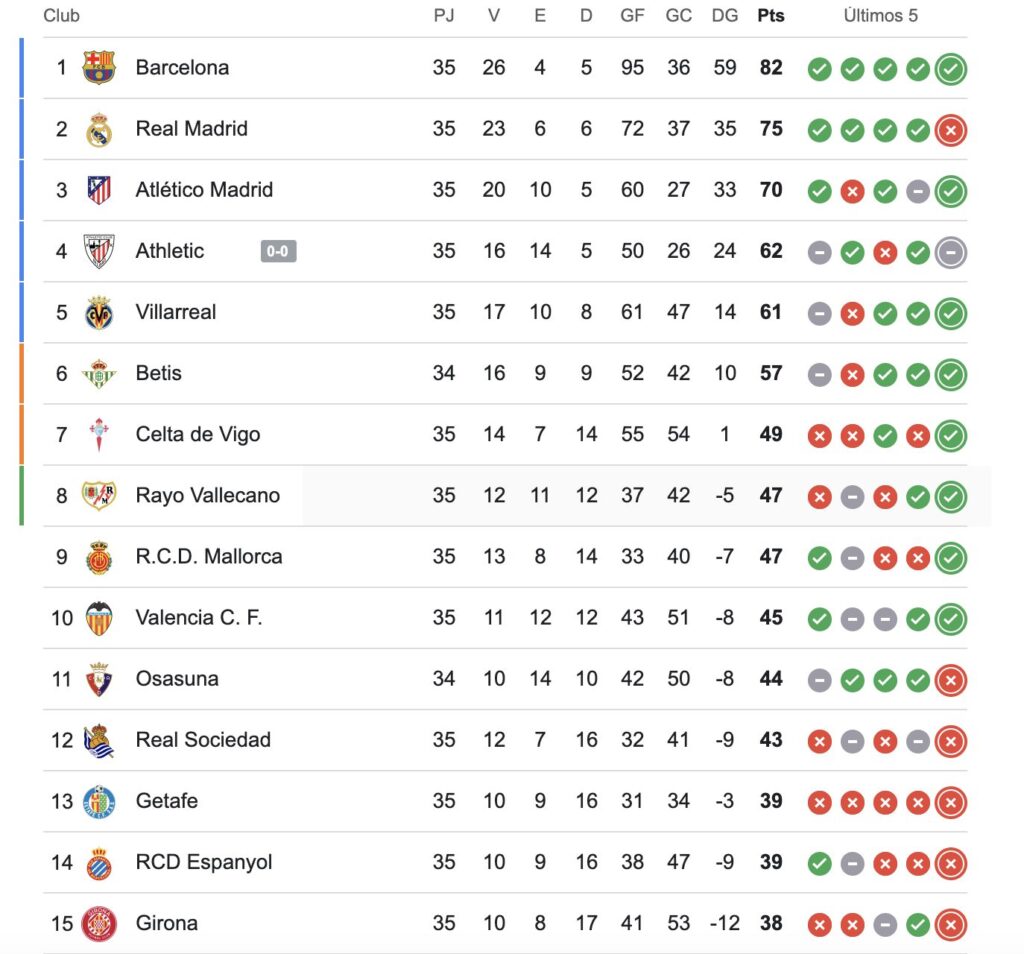Click the Getafe blue round crest

coord(99,801)
